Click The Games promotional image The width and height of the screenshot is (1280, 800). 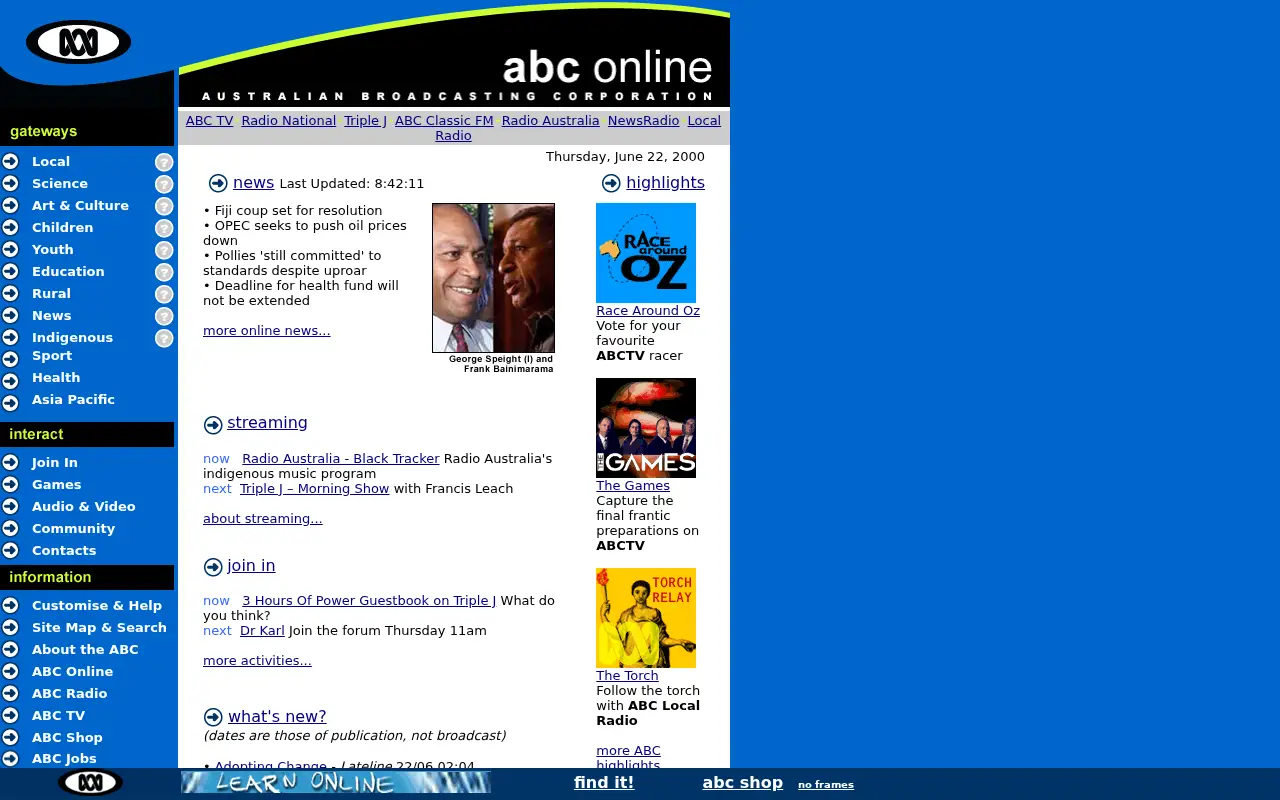pyautogui.click(x=646, y=428)
